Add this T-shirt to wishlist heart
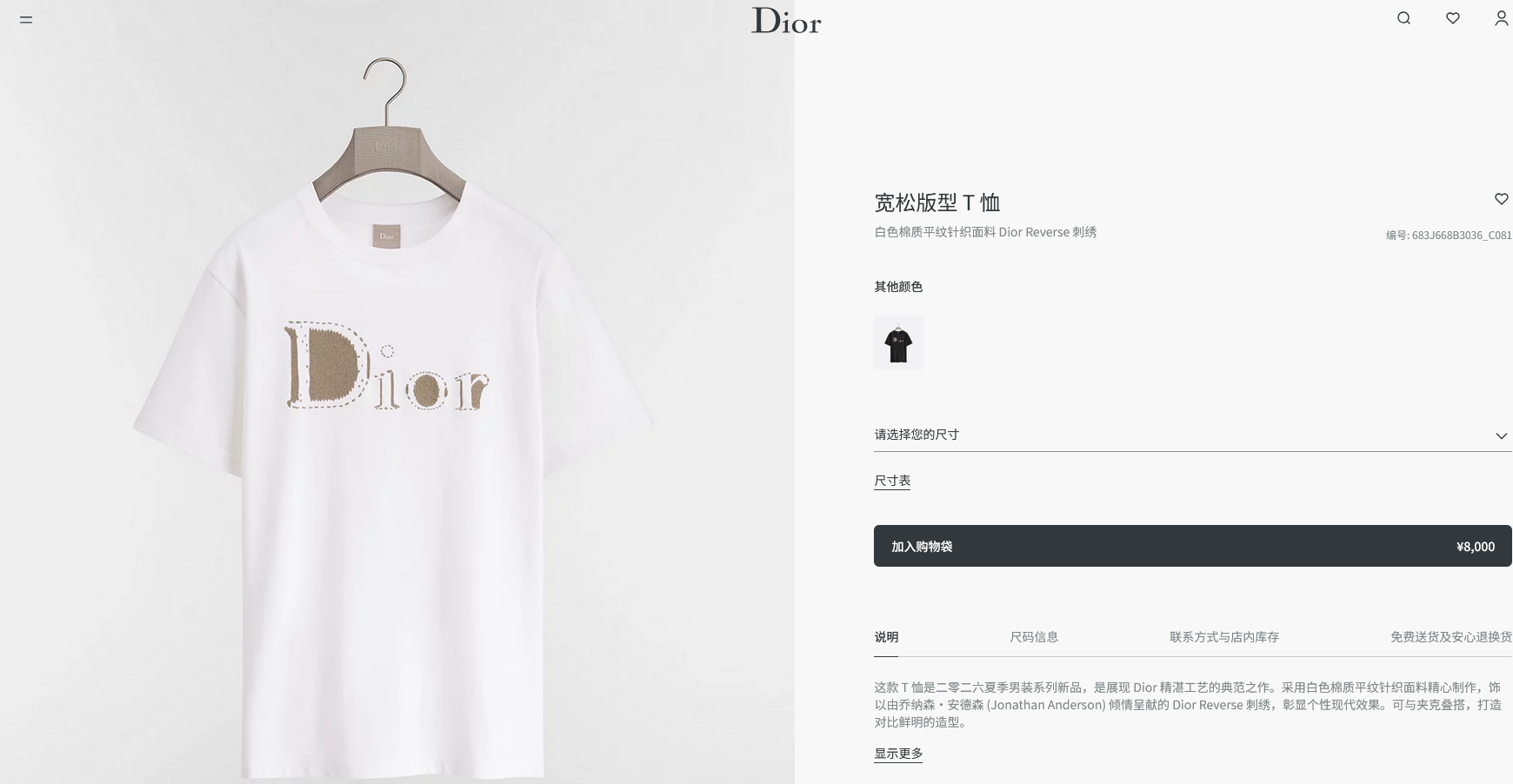The image size is (1513, 784). tap(1502, 199)
